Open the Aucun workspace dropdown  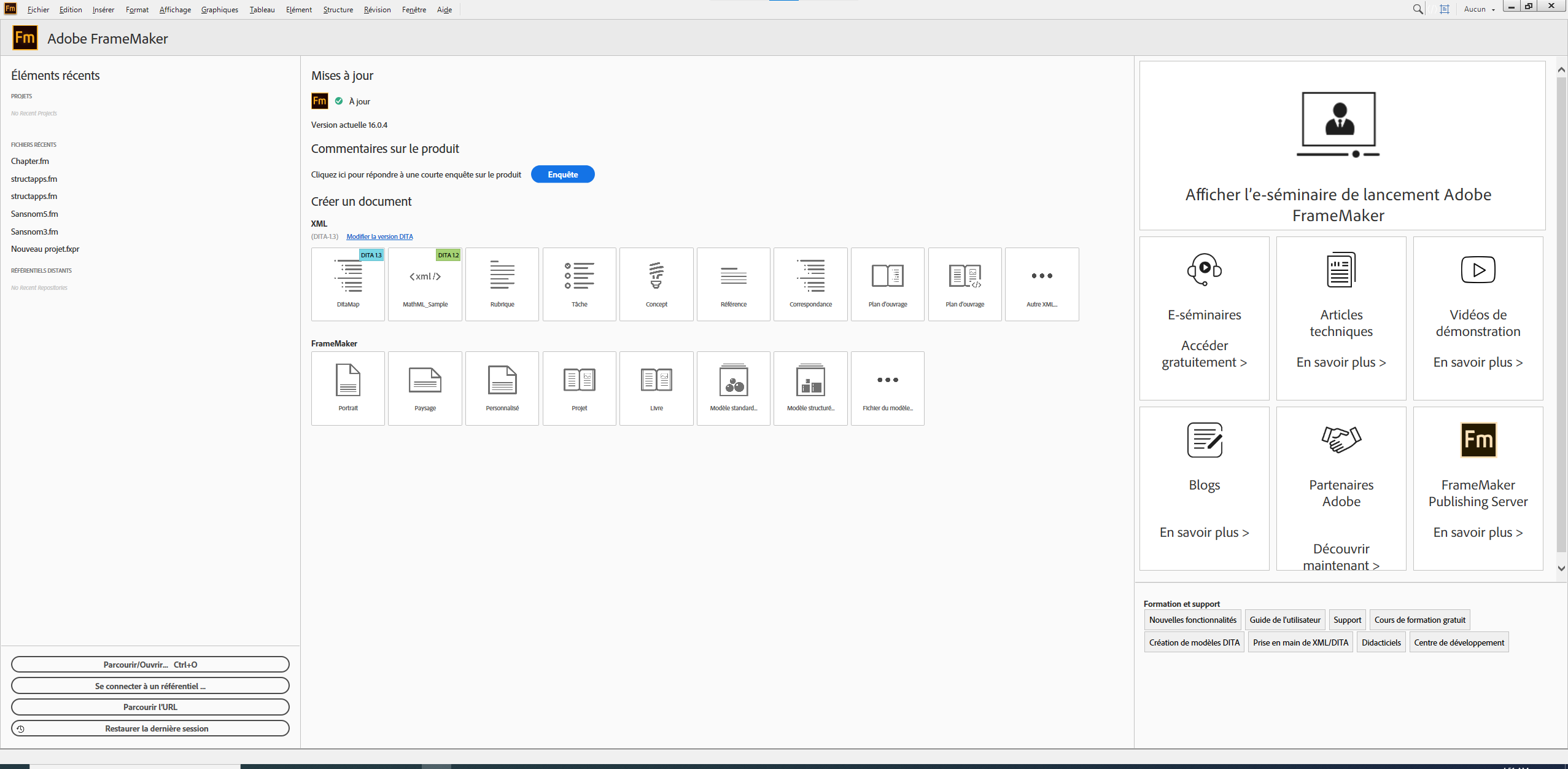1479,9
